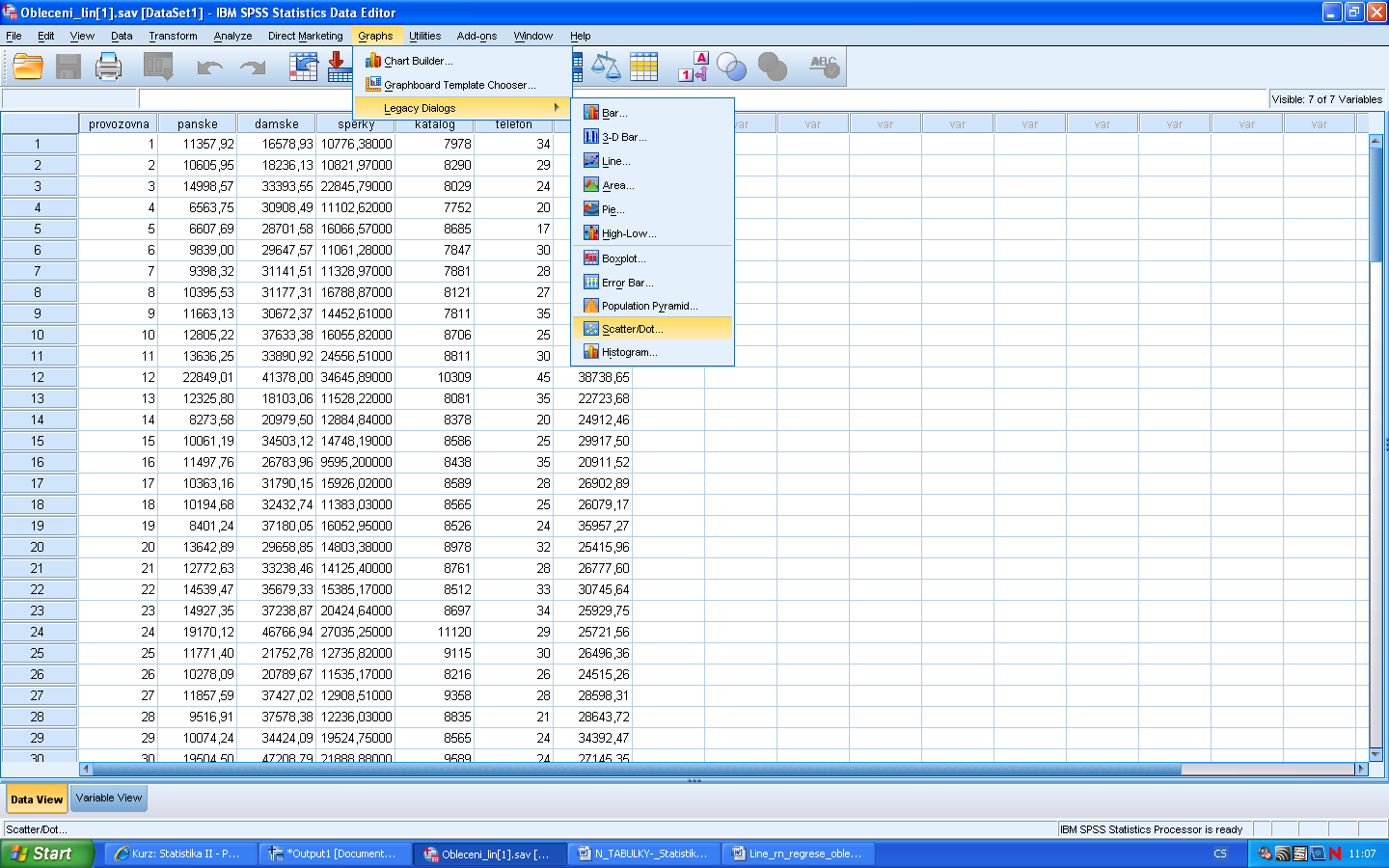
Task: Open the Window menu
Action: click(532, 36)
